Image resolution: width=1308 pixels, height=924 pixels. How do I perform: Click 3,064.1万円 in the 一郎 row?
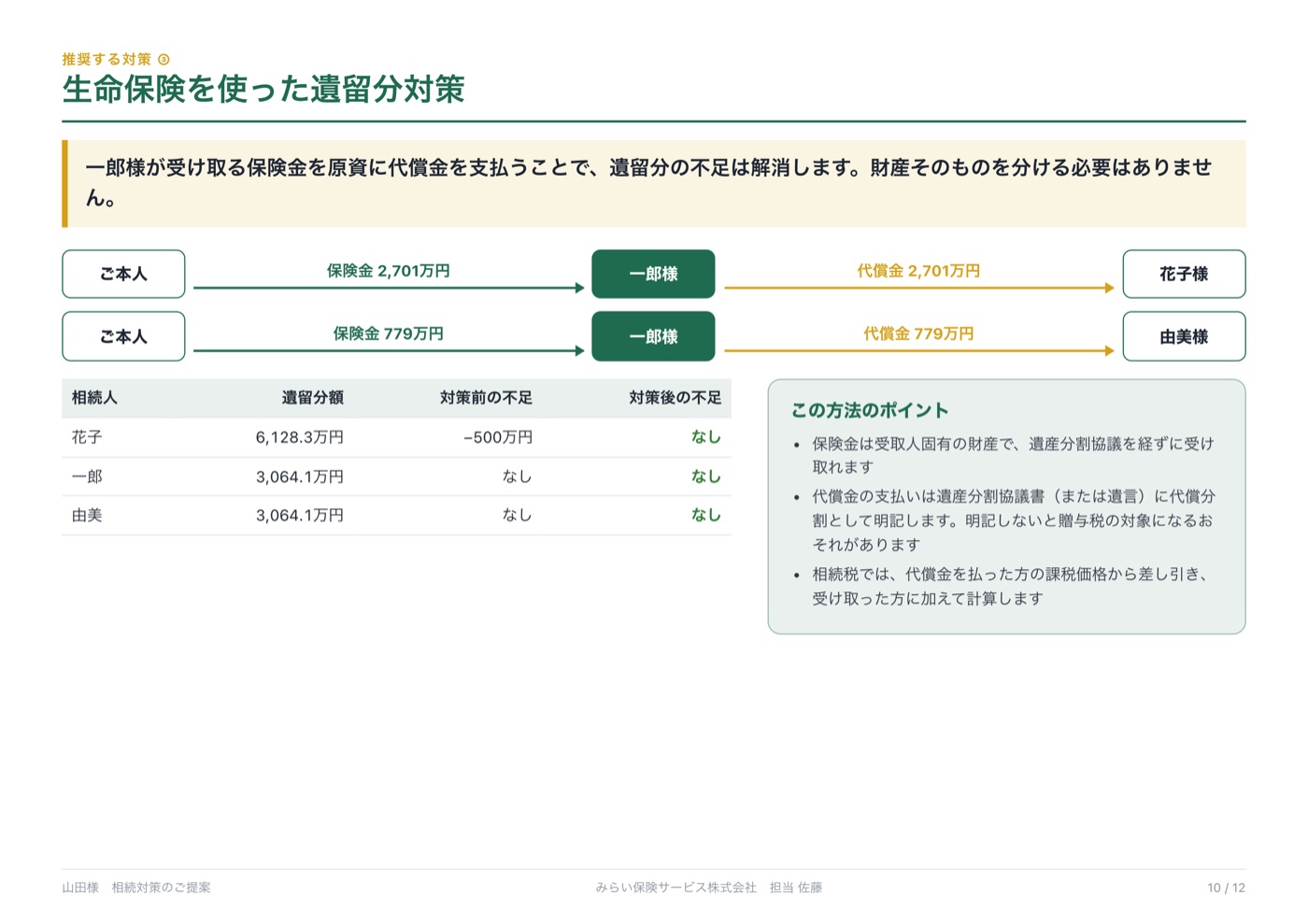coord(300,476)
